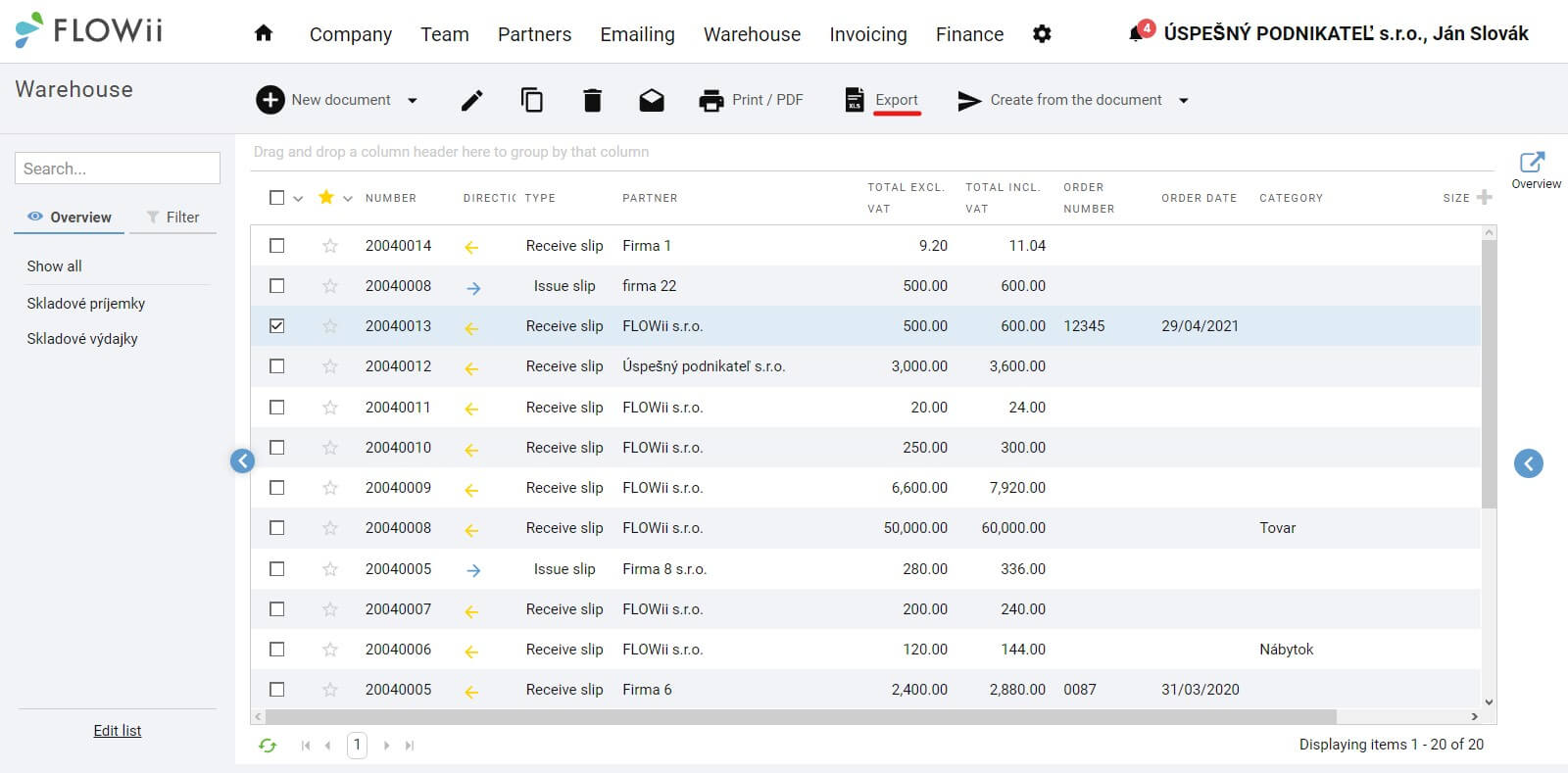Open the settings gear icon
1568x773 pixels.
[1042, 34]
